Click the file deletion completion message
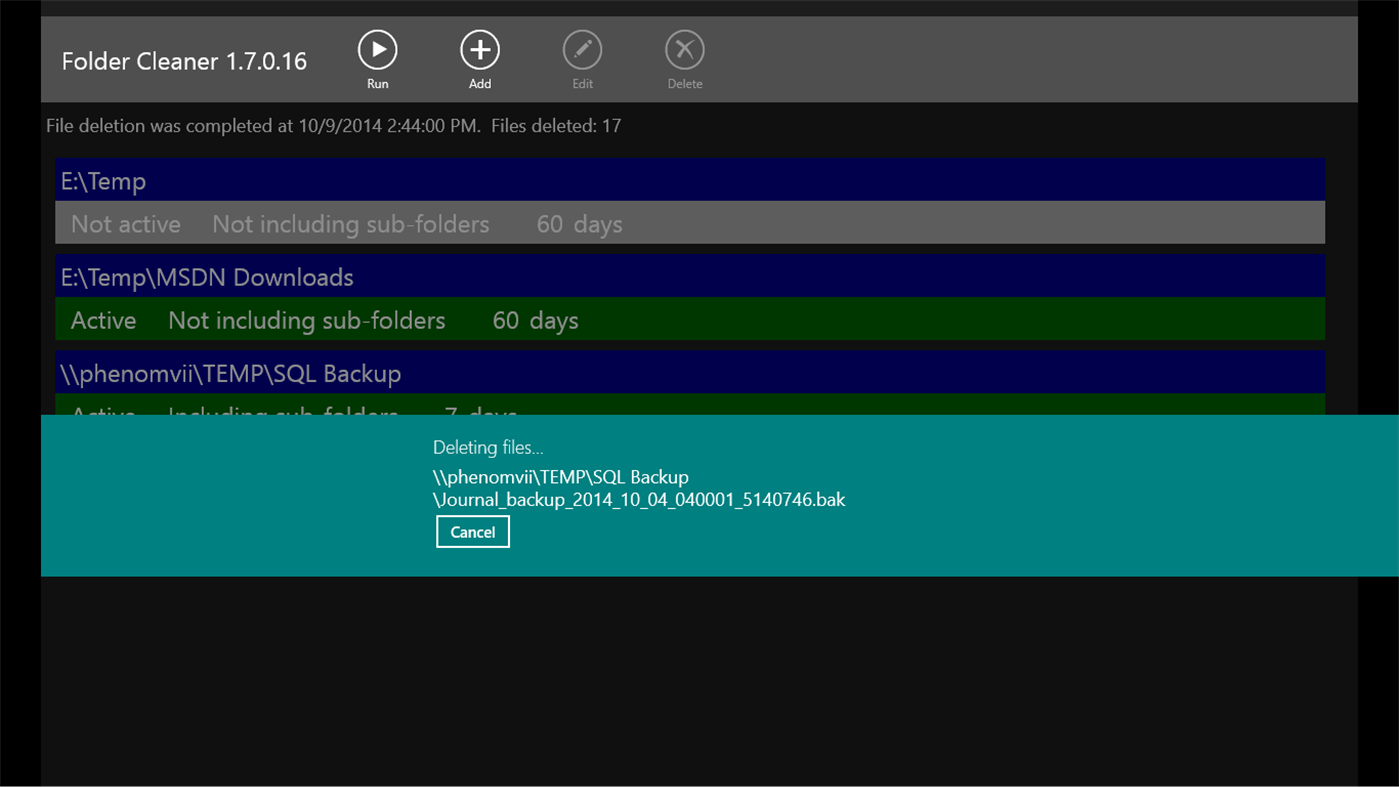This screenshot has width=1399, height=787. (334, 125)
